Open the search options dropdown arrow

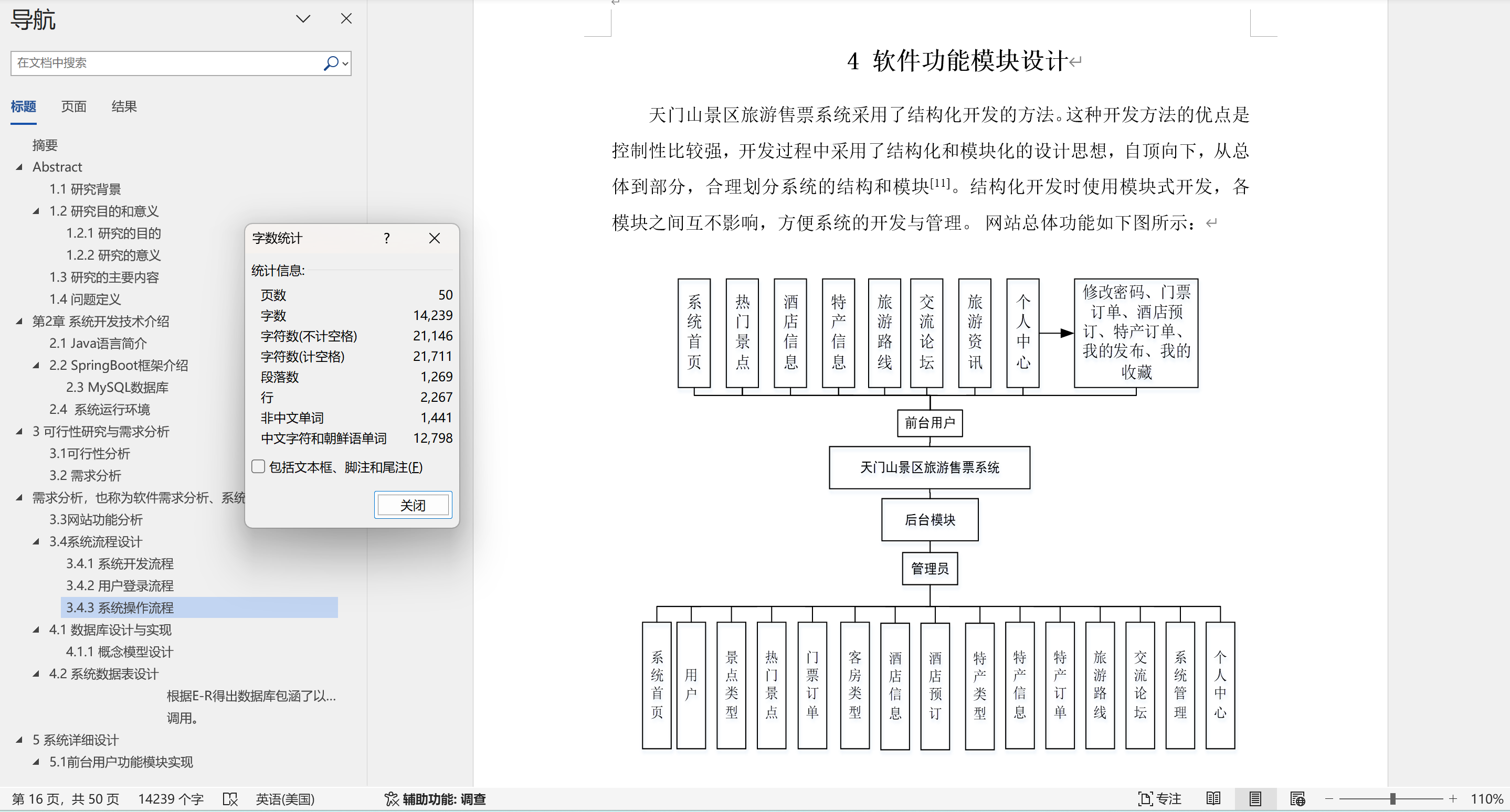345,63
